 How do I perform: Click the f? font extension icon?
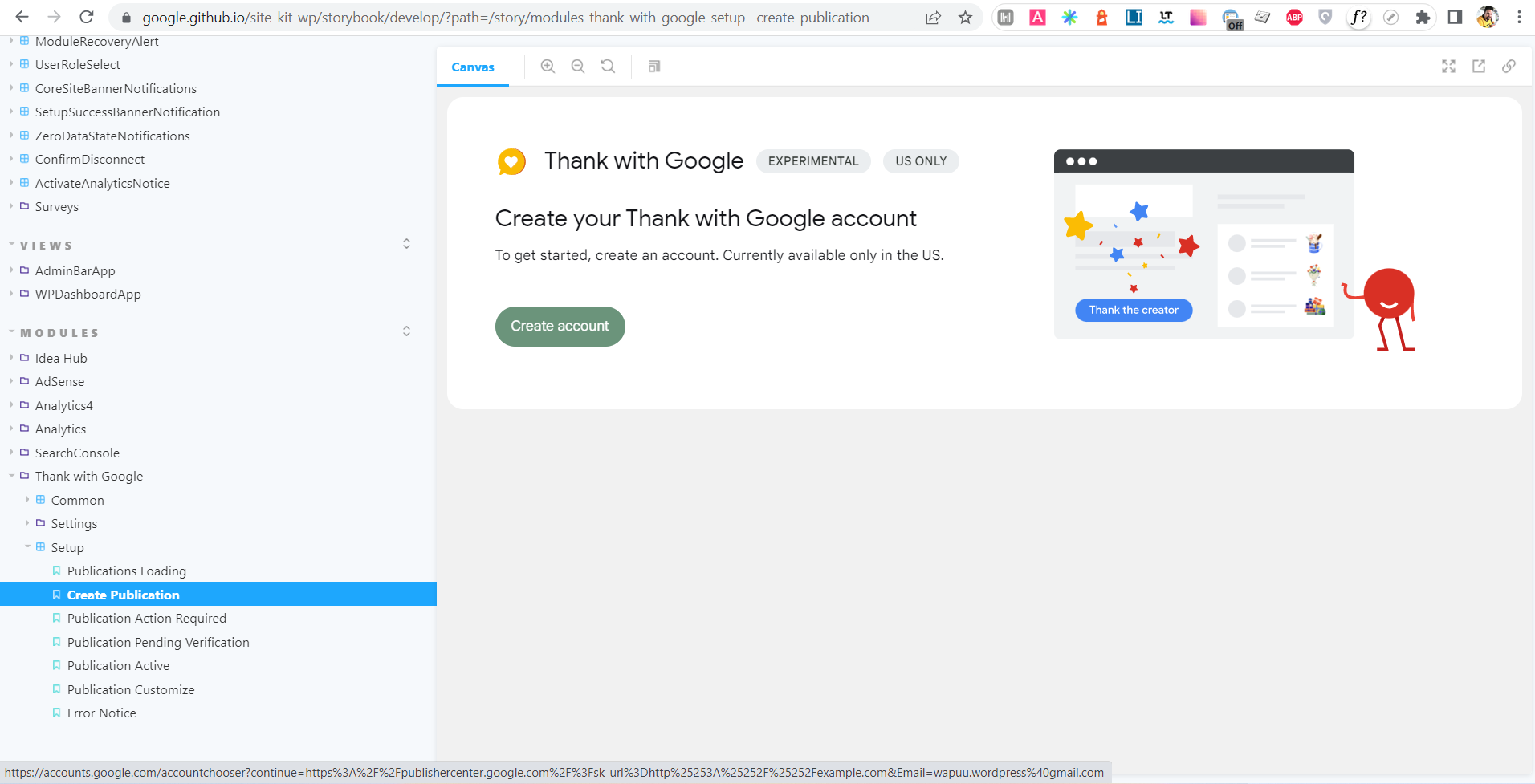1358,17
